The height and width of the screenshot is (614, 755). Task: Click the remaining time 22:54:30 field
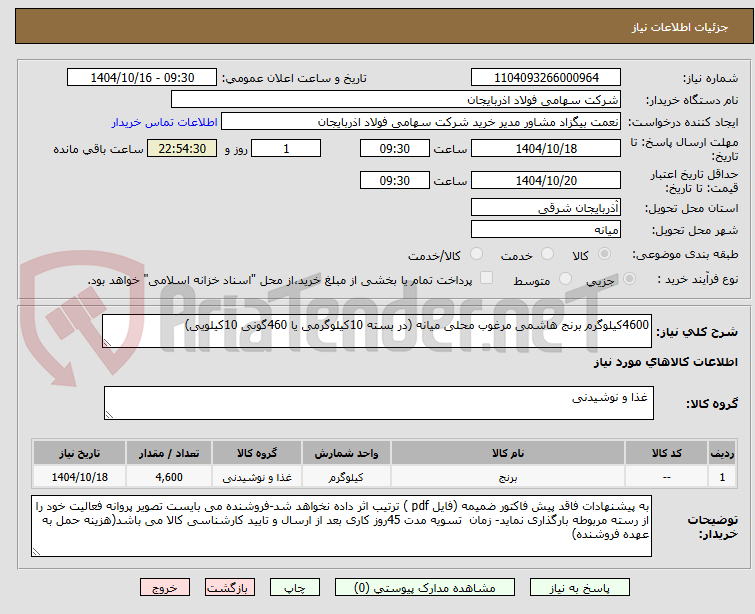(182, 148)
